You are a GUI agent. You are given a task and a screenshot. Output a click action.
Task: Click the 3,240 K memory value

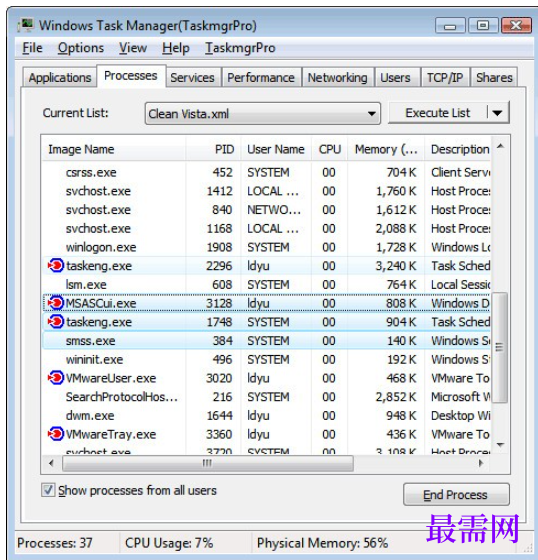coord(396,266)
